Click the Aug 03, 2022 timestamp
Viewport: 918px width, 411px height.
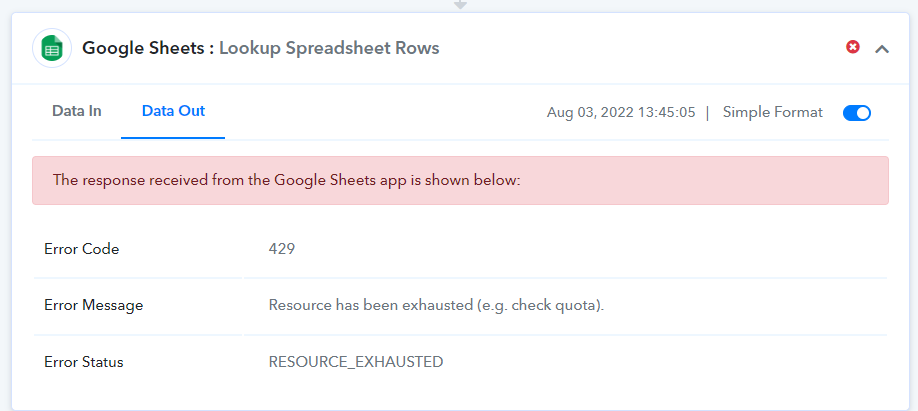click(621, 112)
